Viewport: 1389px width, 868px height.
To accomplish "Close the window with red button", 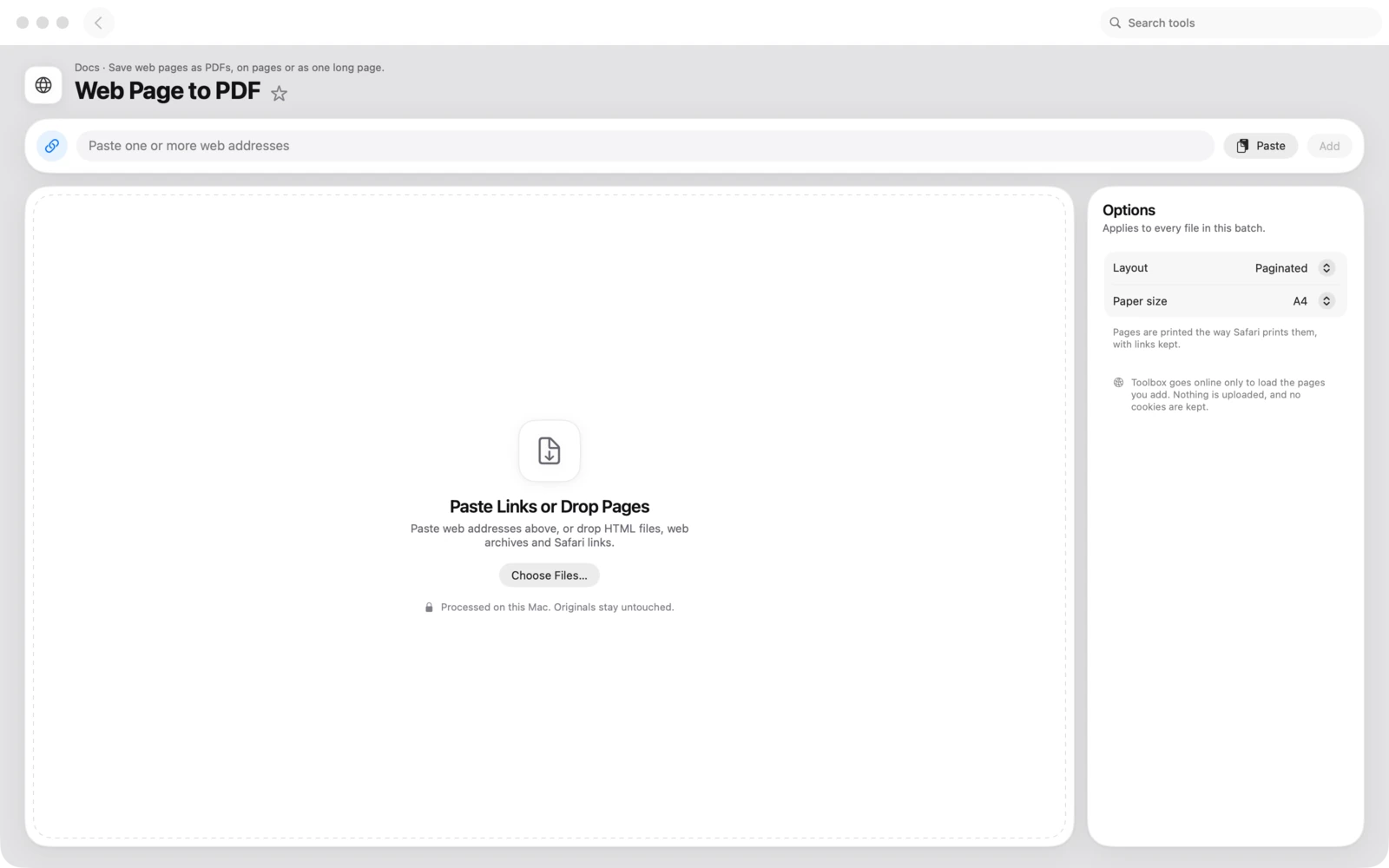I will (23, 23).
